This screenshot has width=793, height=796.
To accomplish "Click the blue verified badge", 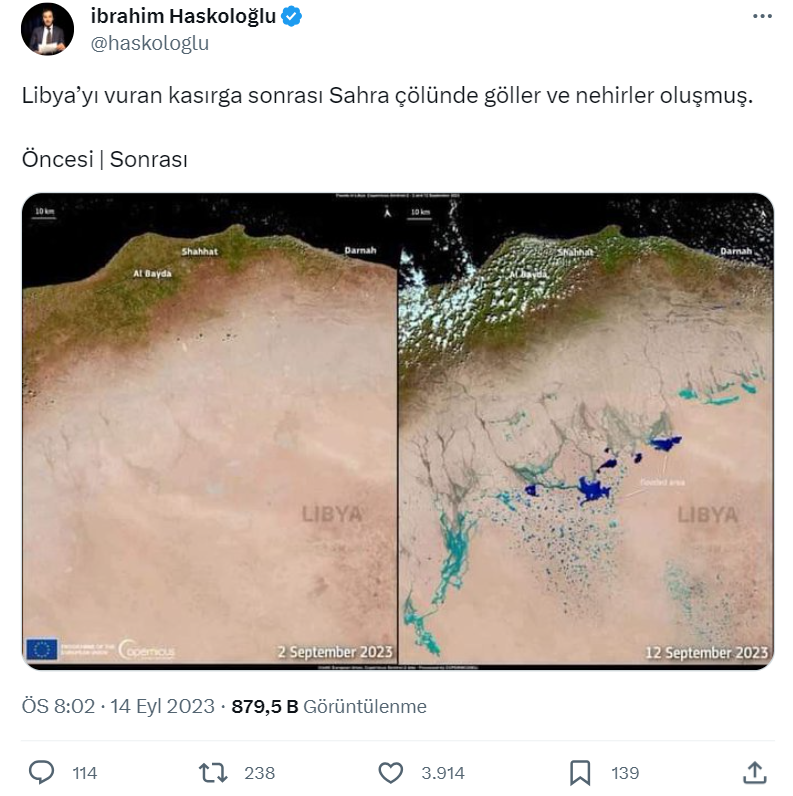I will coord(291,17).
